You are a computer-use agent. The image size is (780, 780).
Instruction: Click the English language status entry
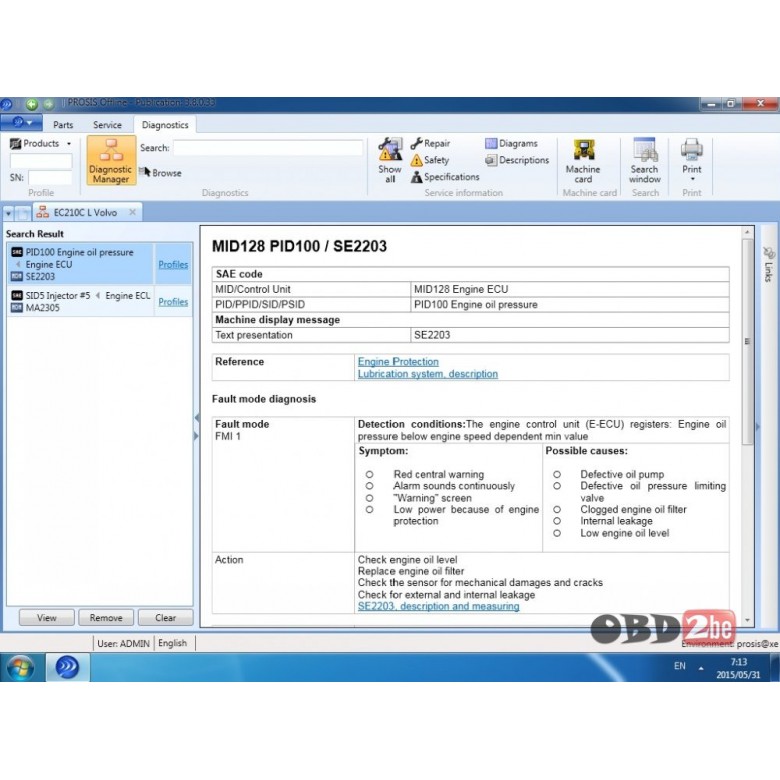(172, 643)
